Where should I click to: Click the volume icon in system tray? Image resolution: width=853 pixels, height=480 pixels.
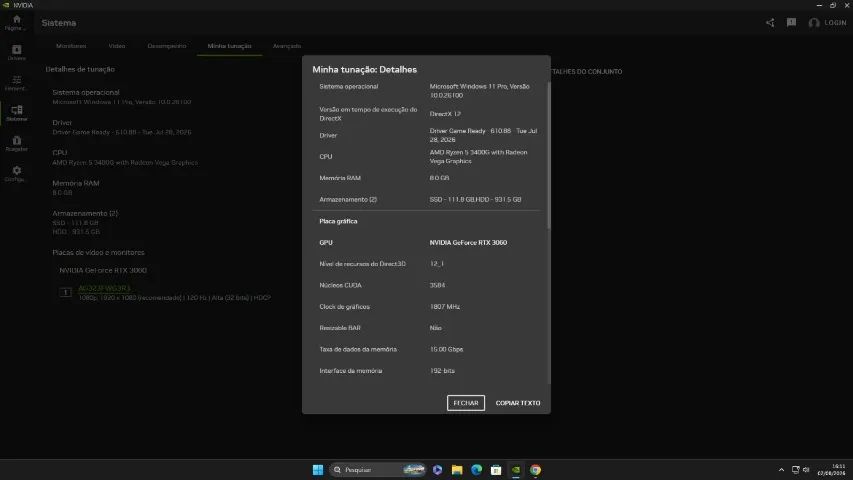pos(806,470)
